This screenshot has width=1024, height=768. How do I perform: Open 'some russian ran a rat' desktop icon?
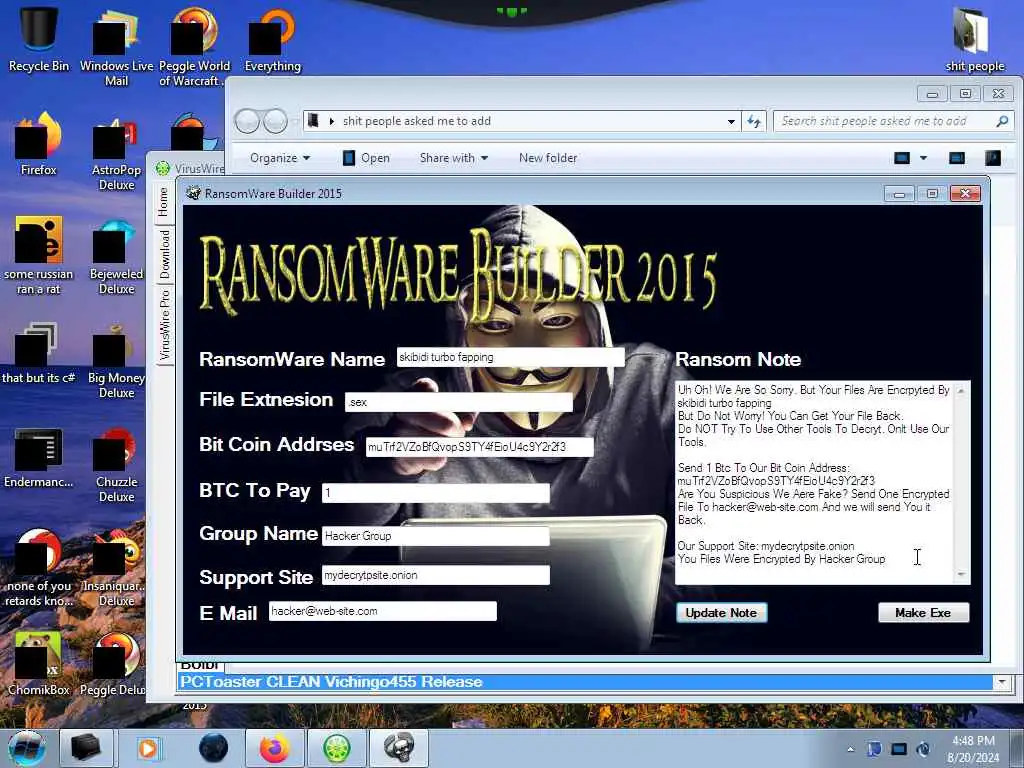pos(38,256)
